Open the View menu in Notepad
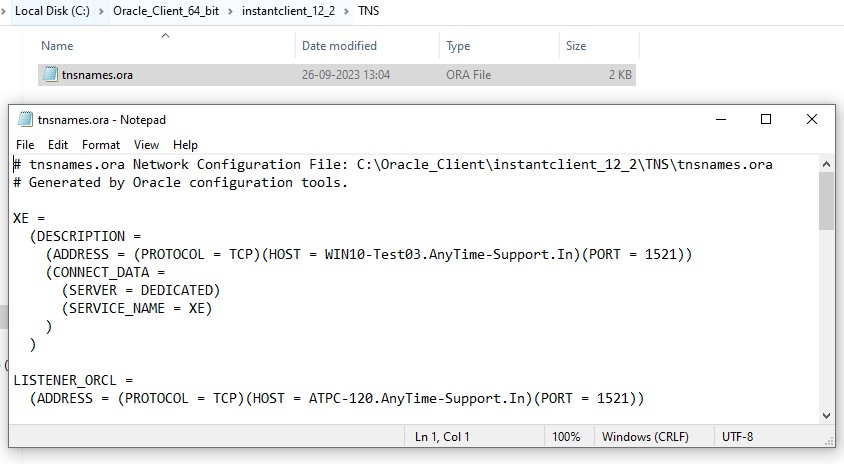Viewport: 844px width, 464px height. coord(146,145)
